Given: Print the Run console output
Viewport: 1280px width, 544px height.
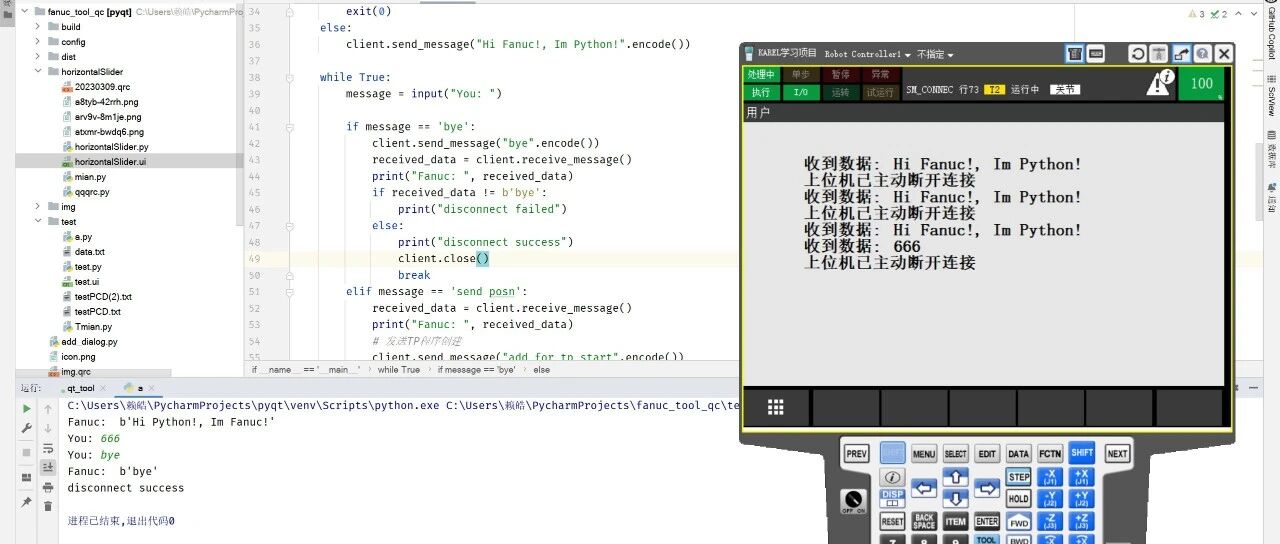Looking at the screenshot, I should (x=48, y=487).
